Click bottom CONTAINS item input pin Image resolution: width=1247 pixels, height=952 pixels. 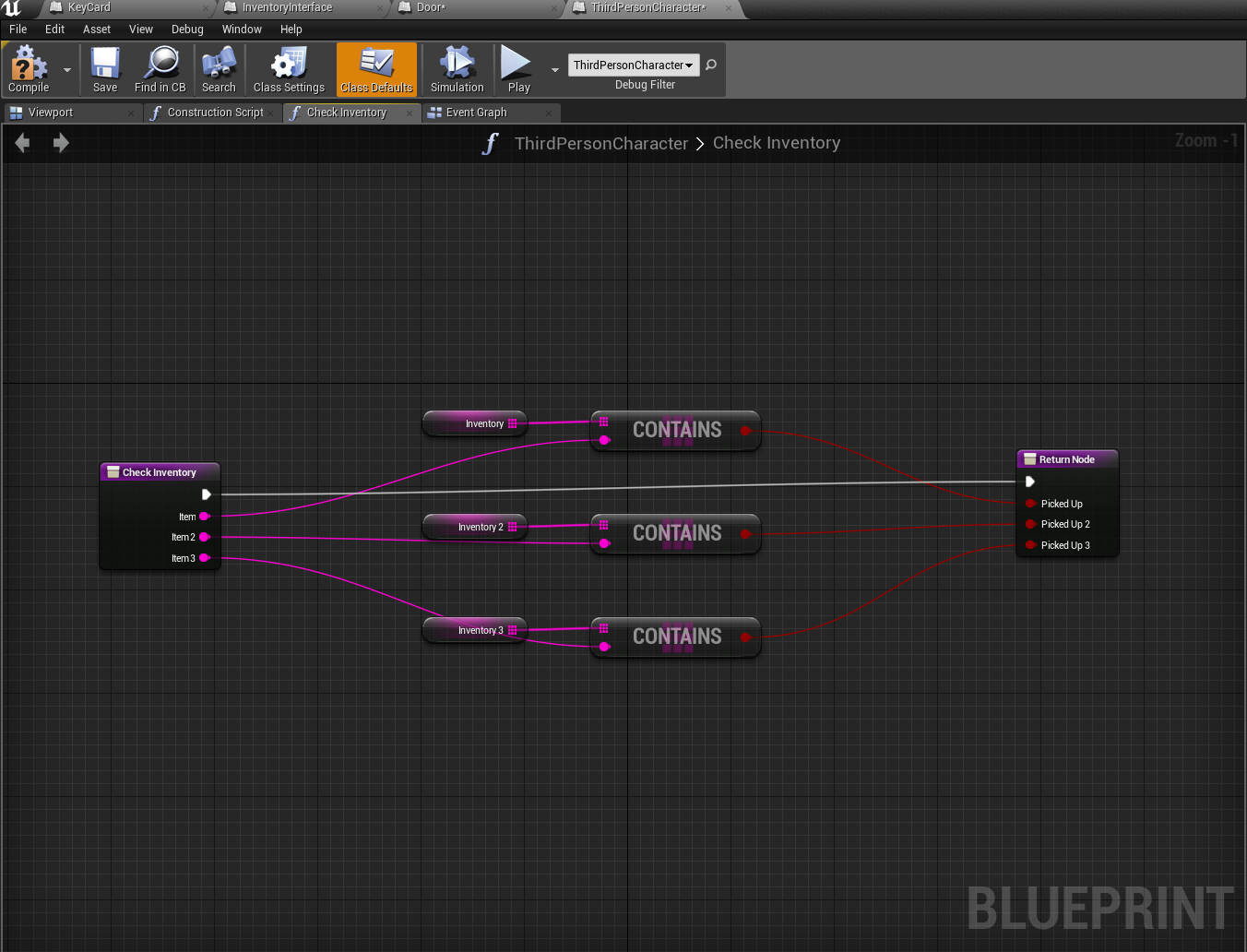[604, 647]
